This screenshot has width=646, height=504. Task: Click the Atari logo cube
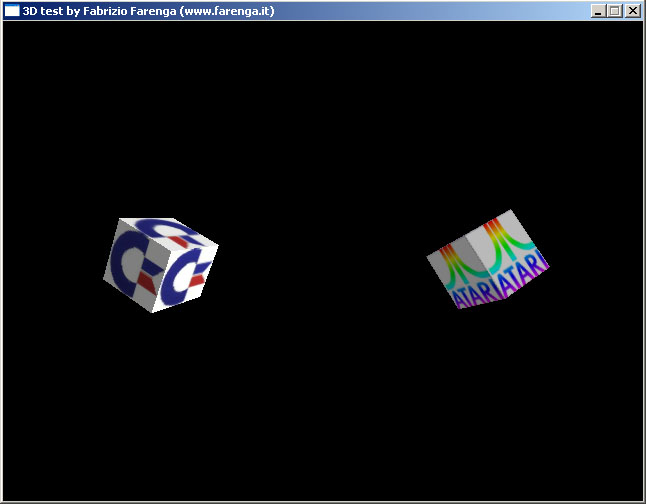click(488, 260)
